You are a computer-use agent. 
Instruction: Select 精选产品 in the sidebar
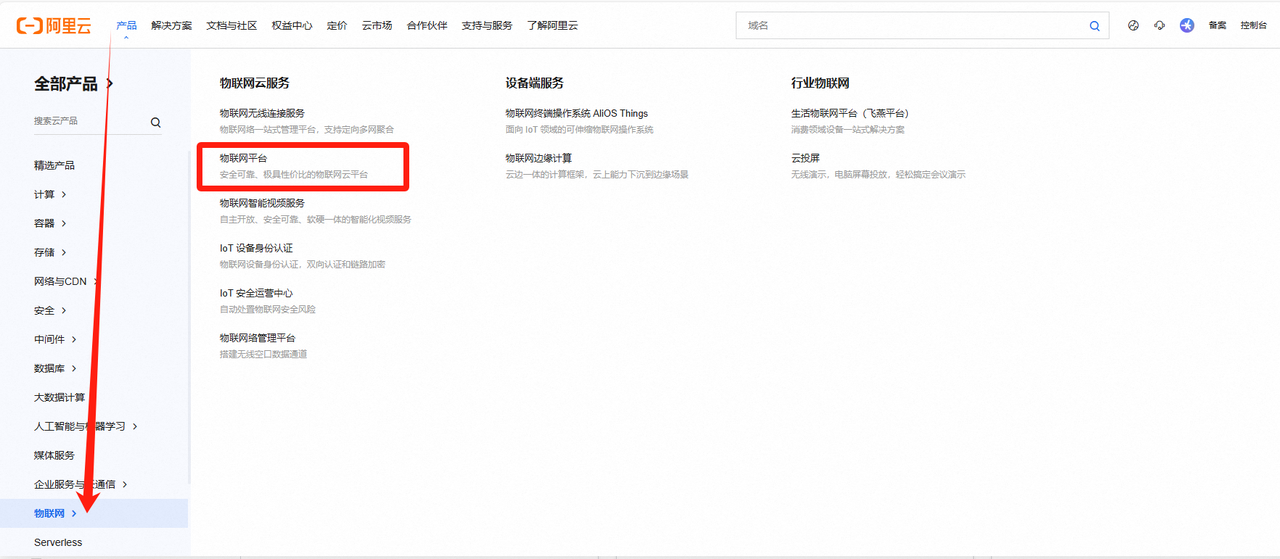54,165
